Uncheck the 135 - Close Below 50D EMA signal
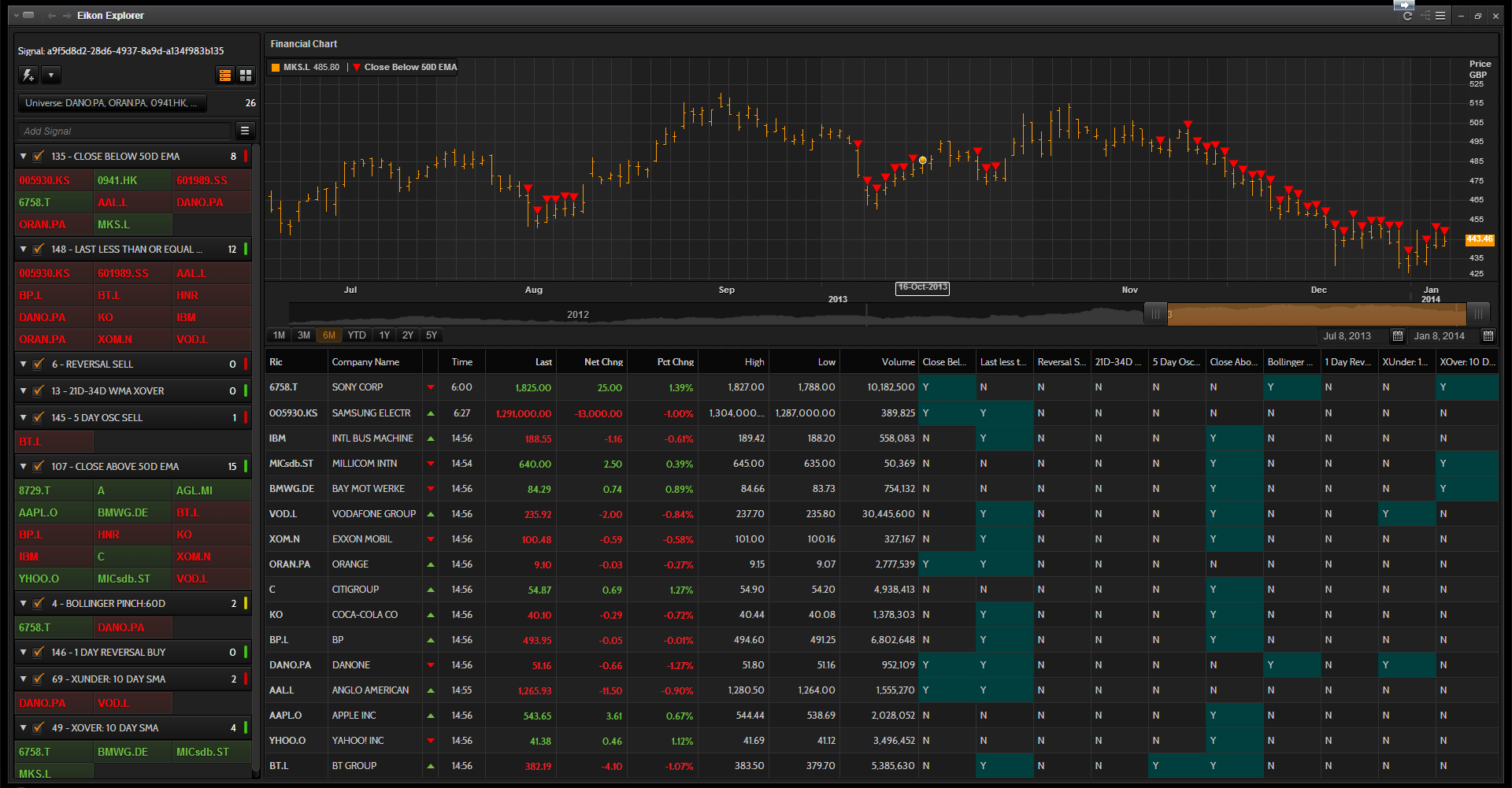1512x788 pixels. pos(38,157)
